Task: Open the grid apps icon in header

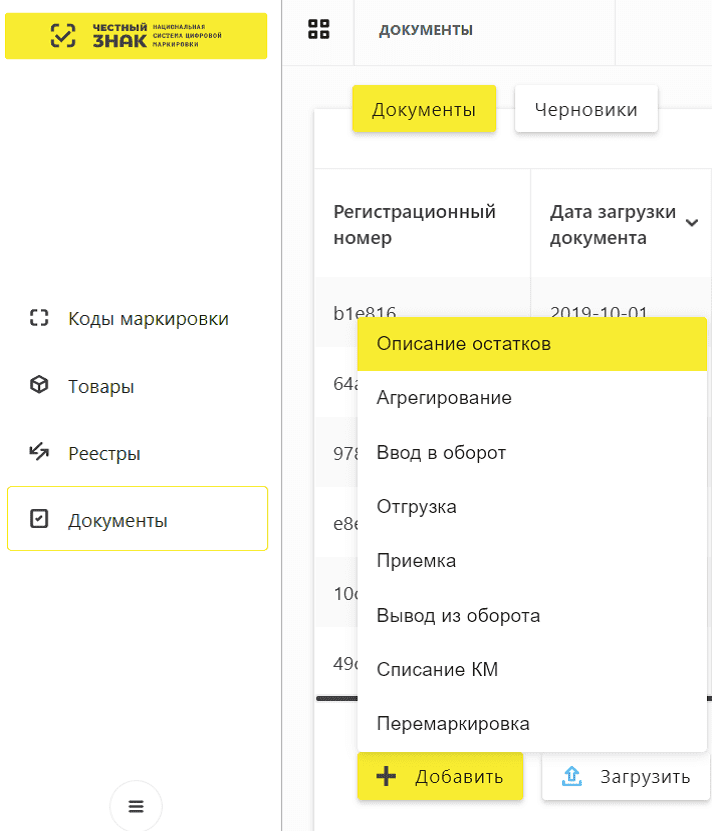Action: 318,30
